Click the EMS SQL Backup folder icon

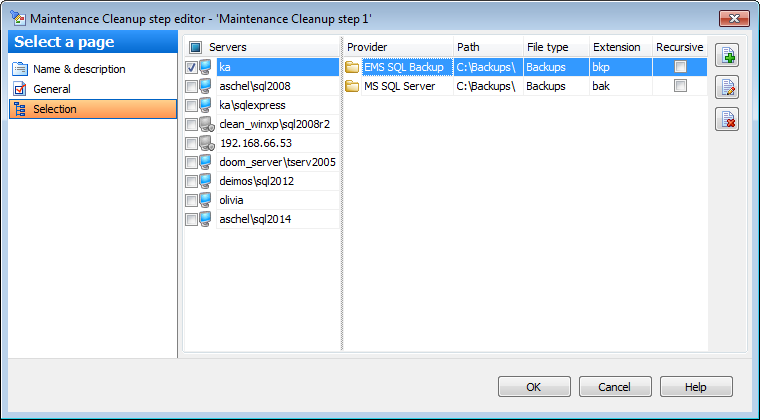pyautogui.click(x=353, y=67)
